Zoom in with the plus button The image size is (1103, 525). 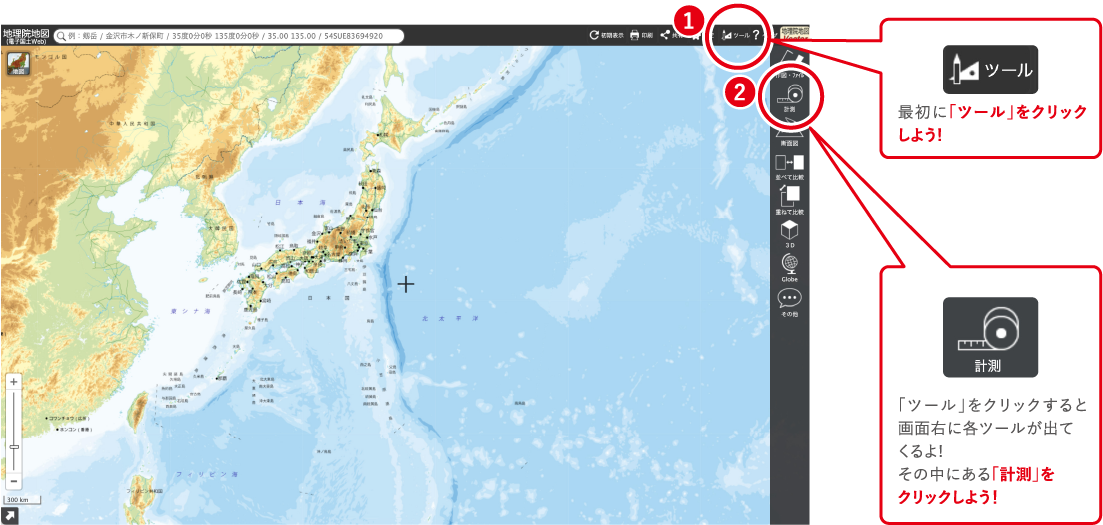pos(14,382)
